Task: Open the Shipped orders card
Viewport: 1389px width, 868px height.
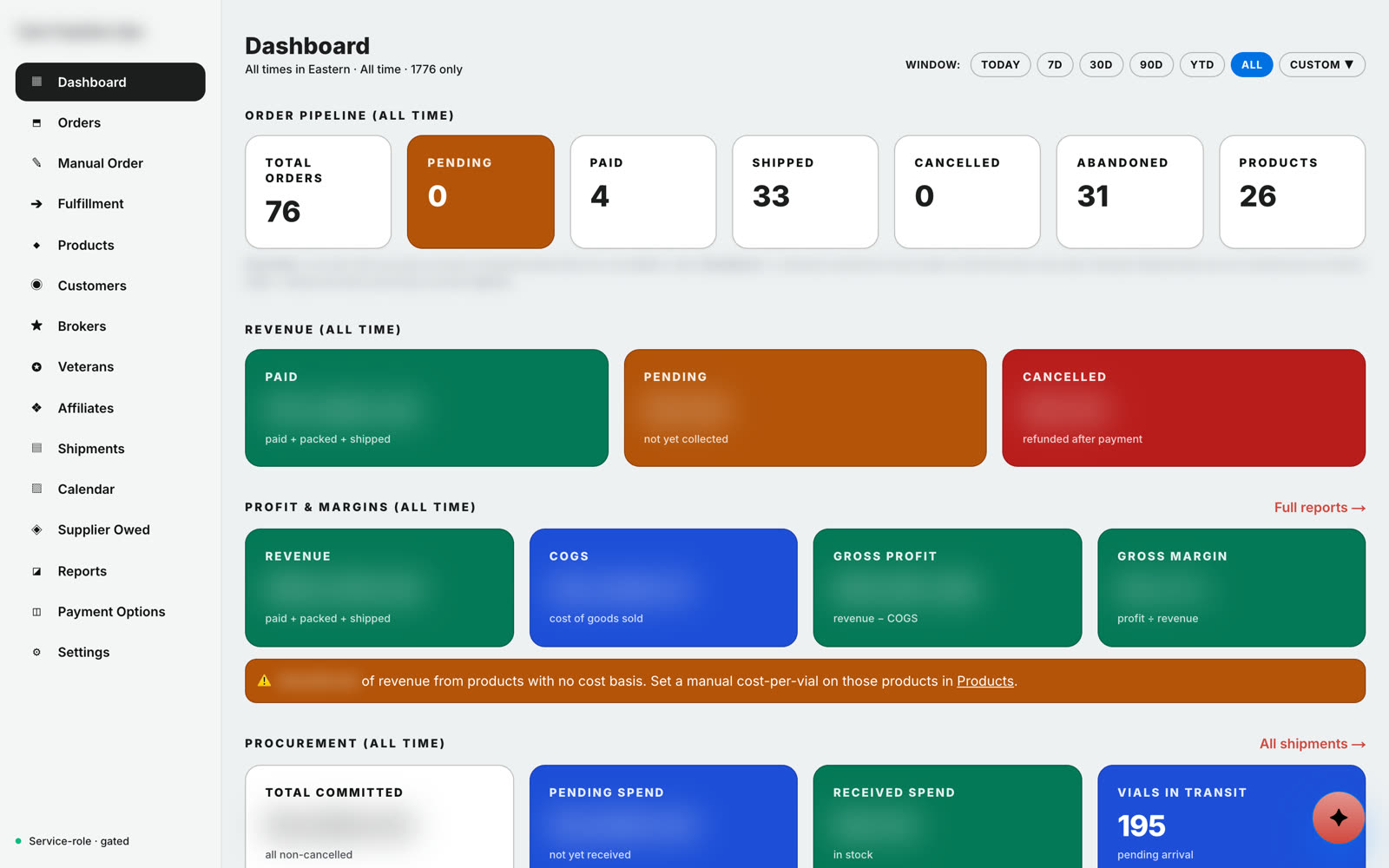Action: pos(806,192)
